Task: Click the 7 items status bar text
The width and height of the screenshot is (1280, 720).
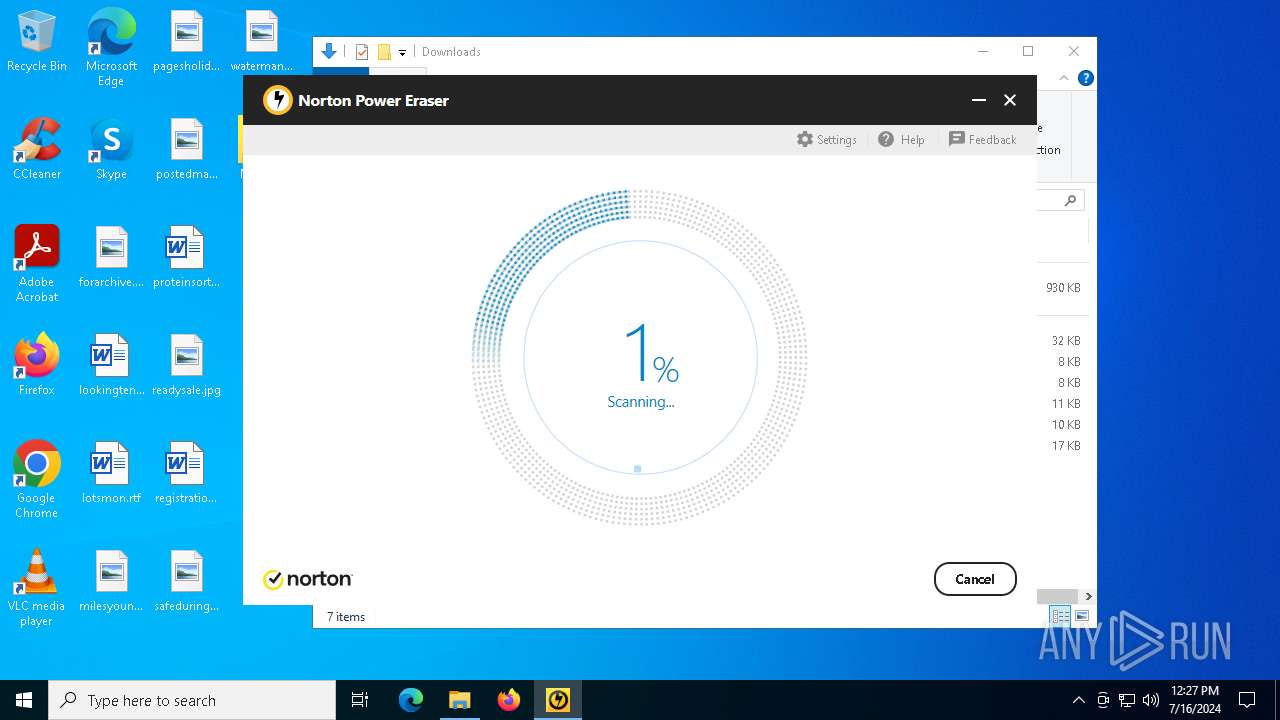Action: click(346, 617)
